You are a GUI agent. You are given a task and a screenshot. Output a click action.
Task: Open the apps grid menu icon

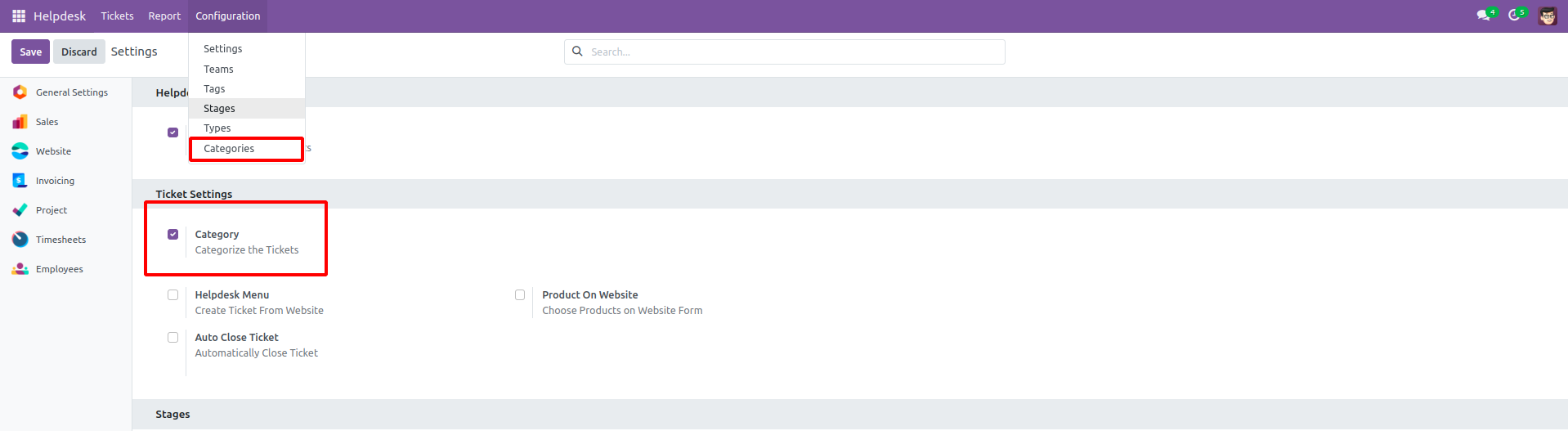pos(19,16)
